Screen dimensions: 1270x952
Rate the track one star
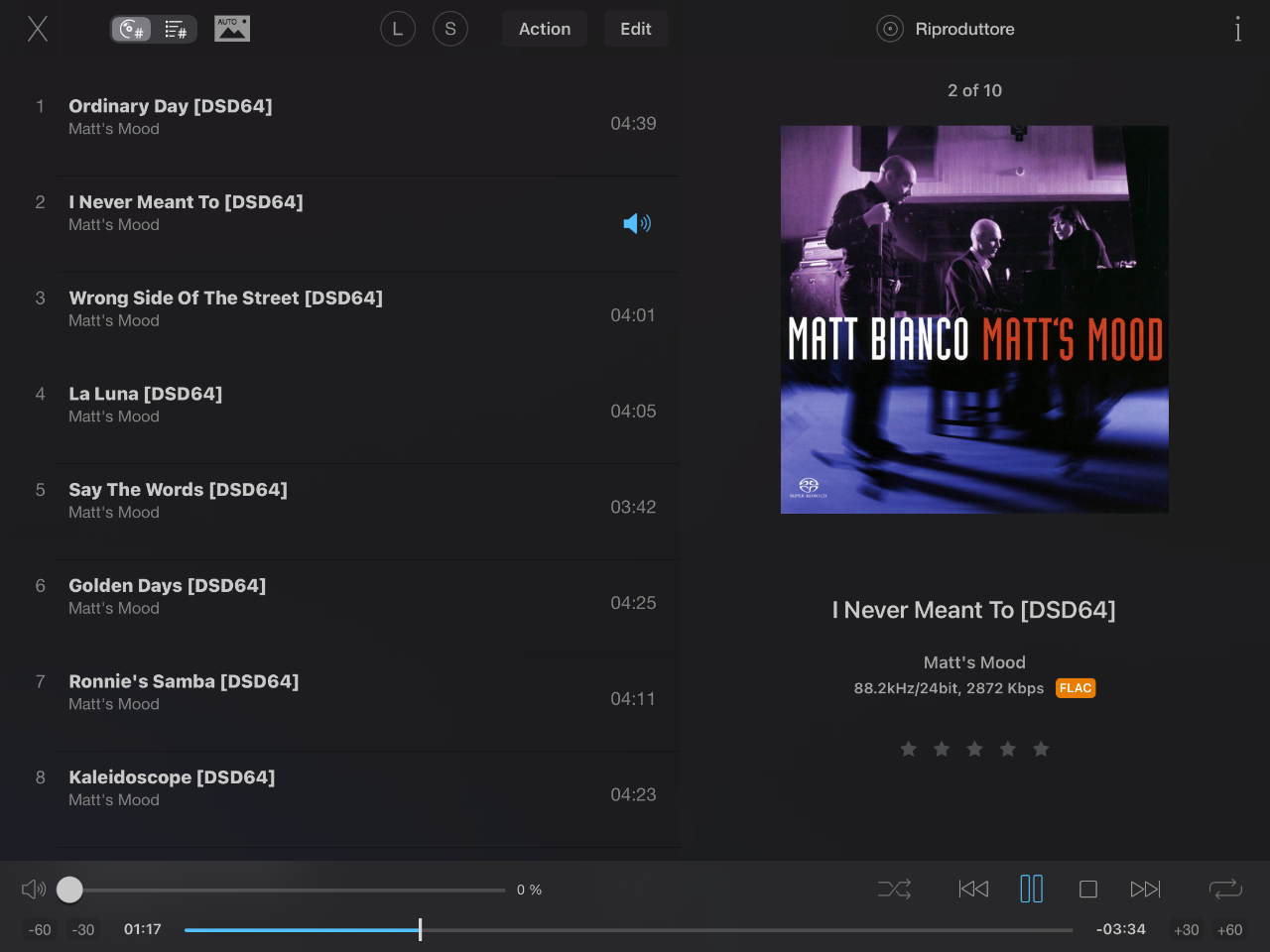click(x=908, y=749)
